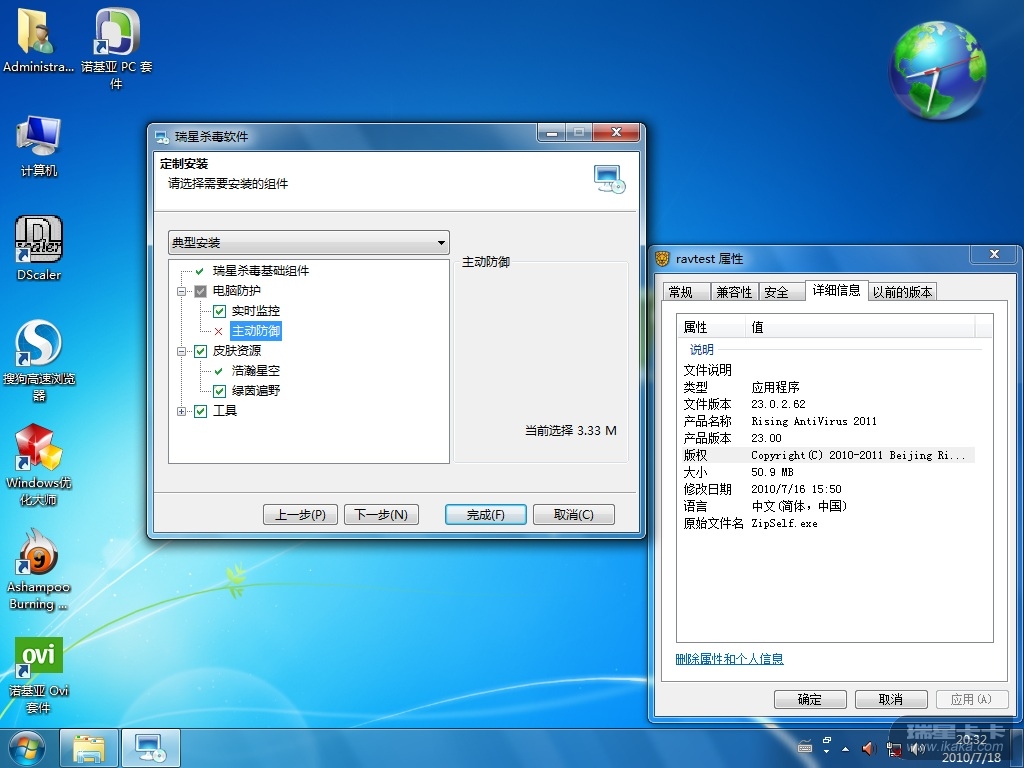
Task: Open Windows Explorer from the taskbar
Action: point(89,748)
